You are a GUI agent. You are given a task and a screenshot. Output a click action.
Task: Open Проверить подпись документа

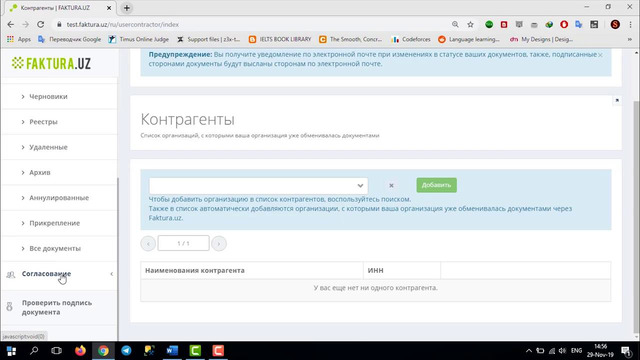tap(57, 307)
